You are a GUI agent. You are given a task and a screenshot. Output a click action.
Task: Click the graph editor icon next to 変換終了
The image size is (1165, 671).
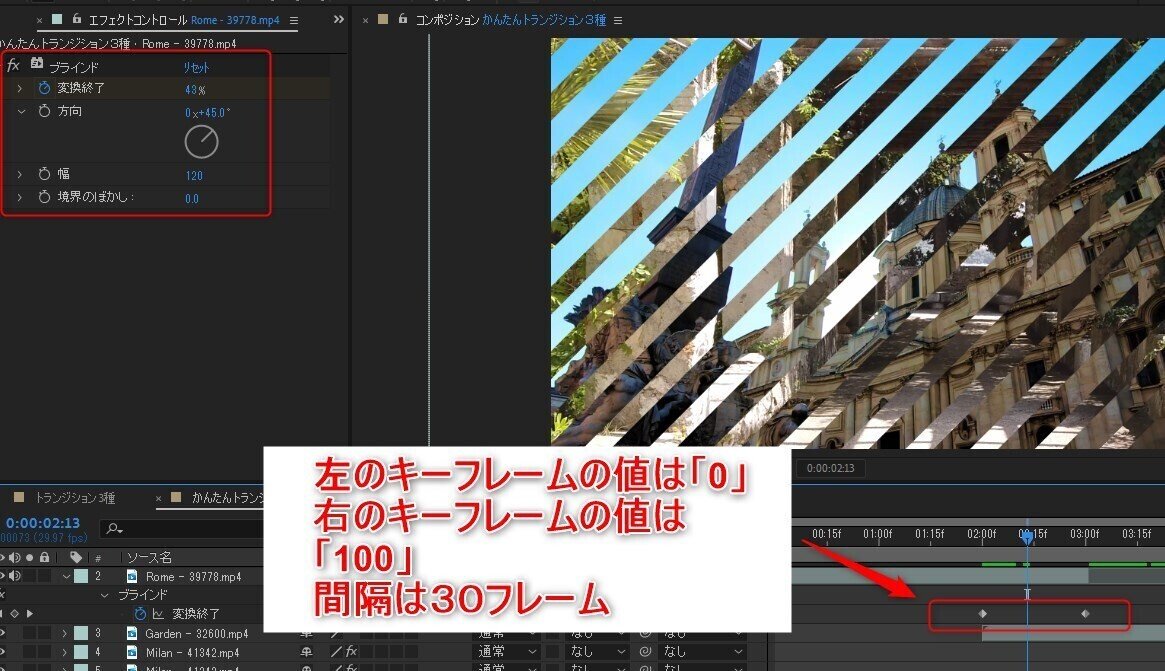pyautogui.click(x=158, y=613)
